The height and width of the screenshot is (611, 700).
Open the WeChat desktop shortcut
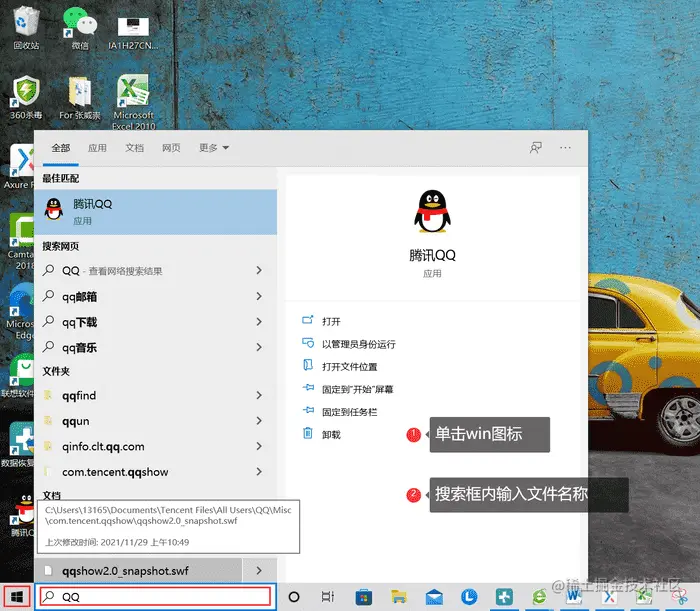click(80, 28)
